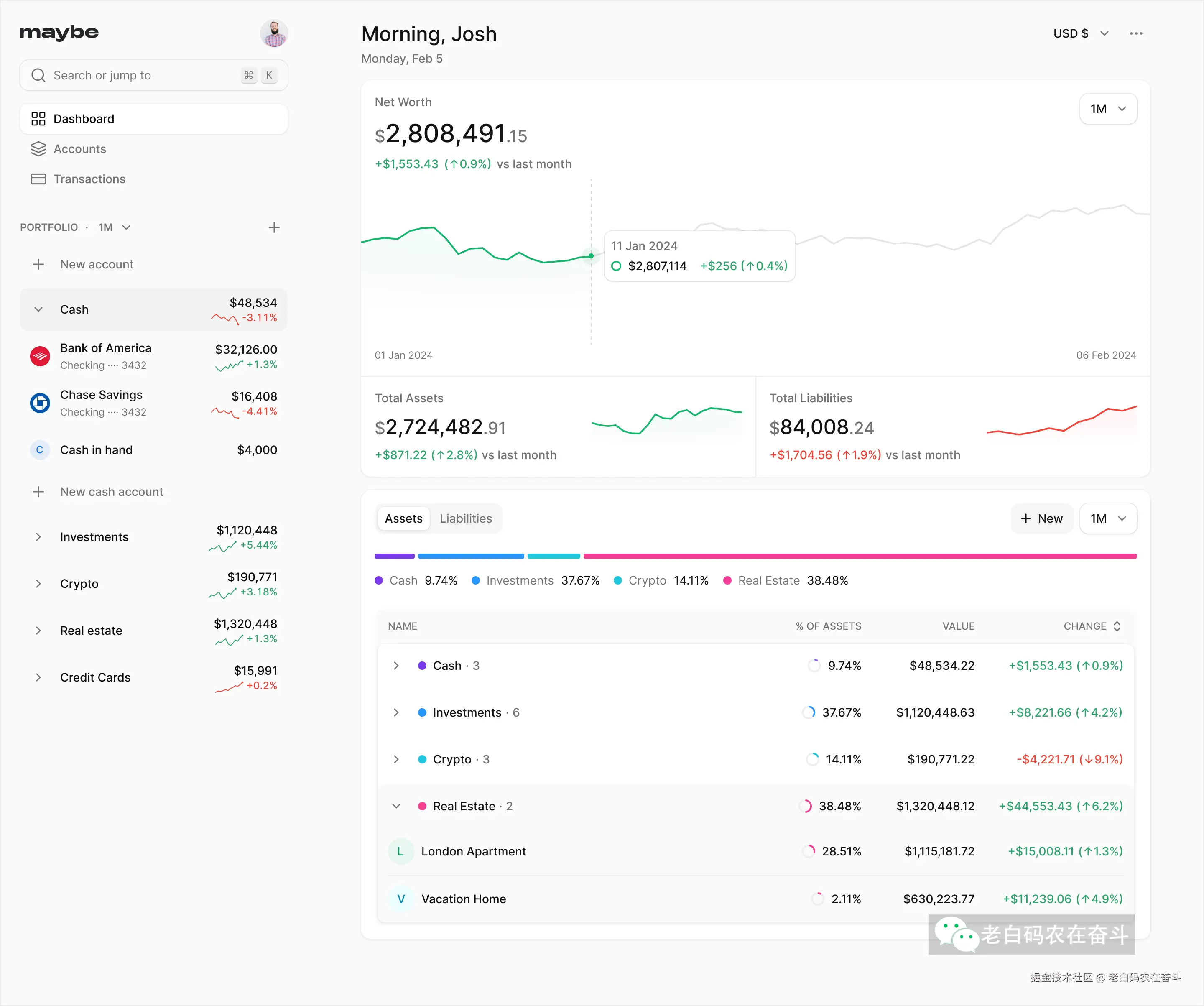Screen dimensions: 1204x1006
Task: Click the plus icon next to Portfolio
Action: pos(274,227)
